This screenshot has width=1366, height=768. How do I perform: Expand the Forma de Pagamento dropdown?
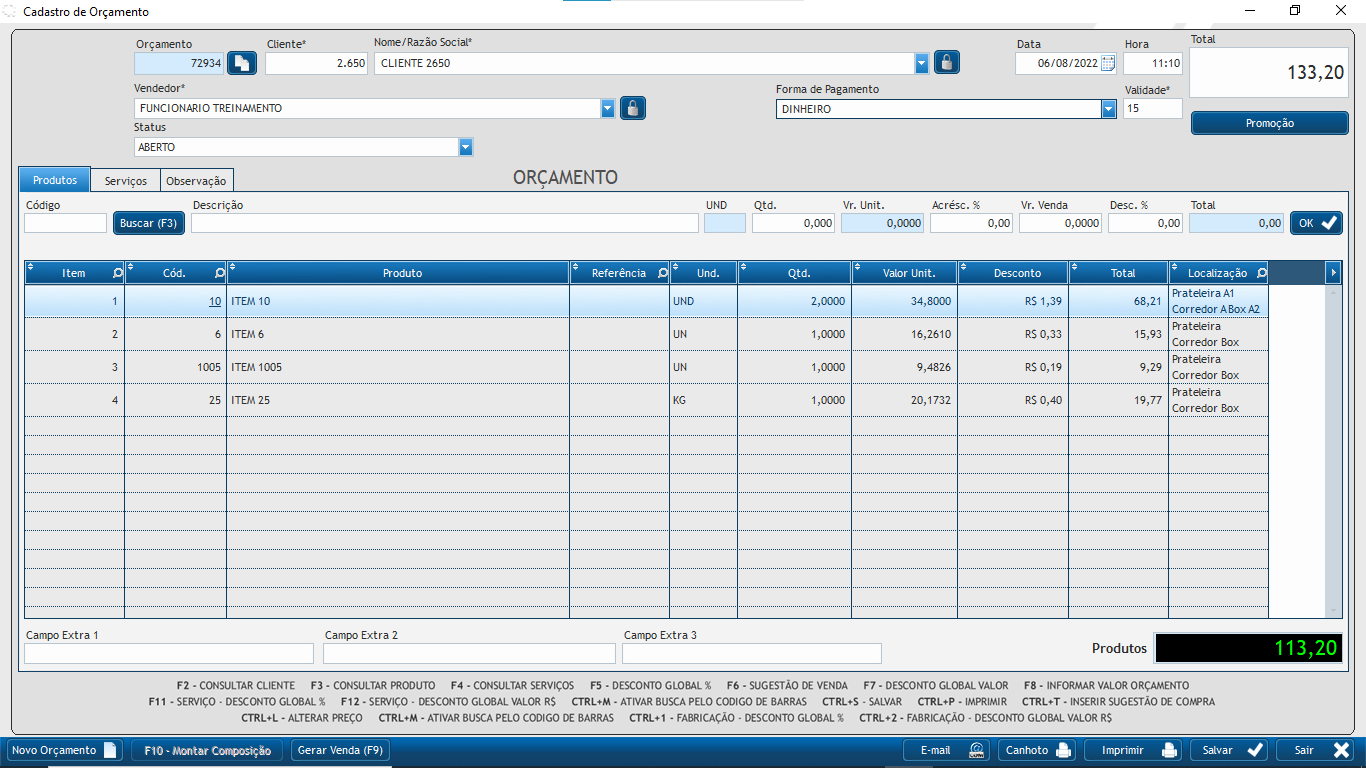point(1108,109)
